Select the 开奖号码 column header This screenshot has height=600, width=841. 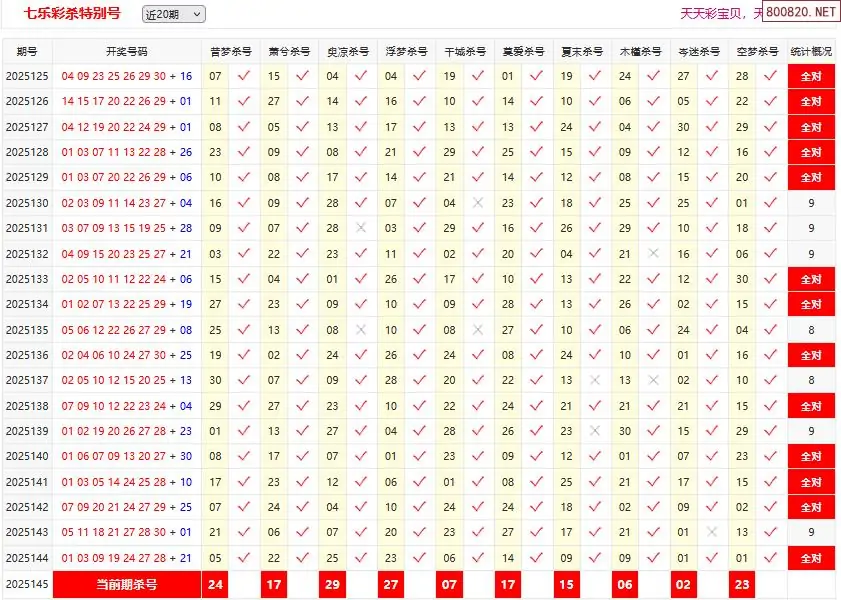click(x=127, y=51)
